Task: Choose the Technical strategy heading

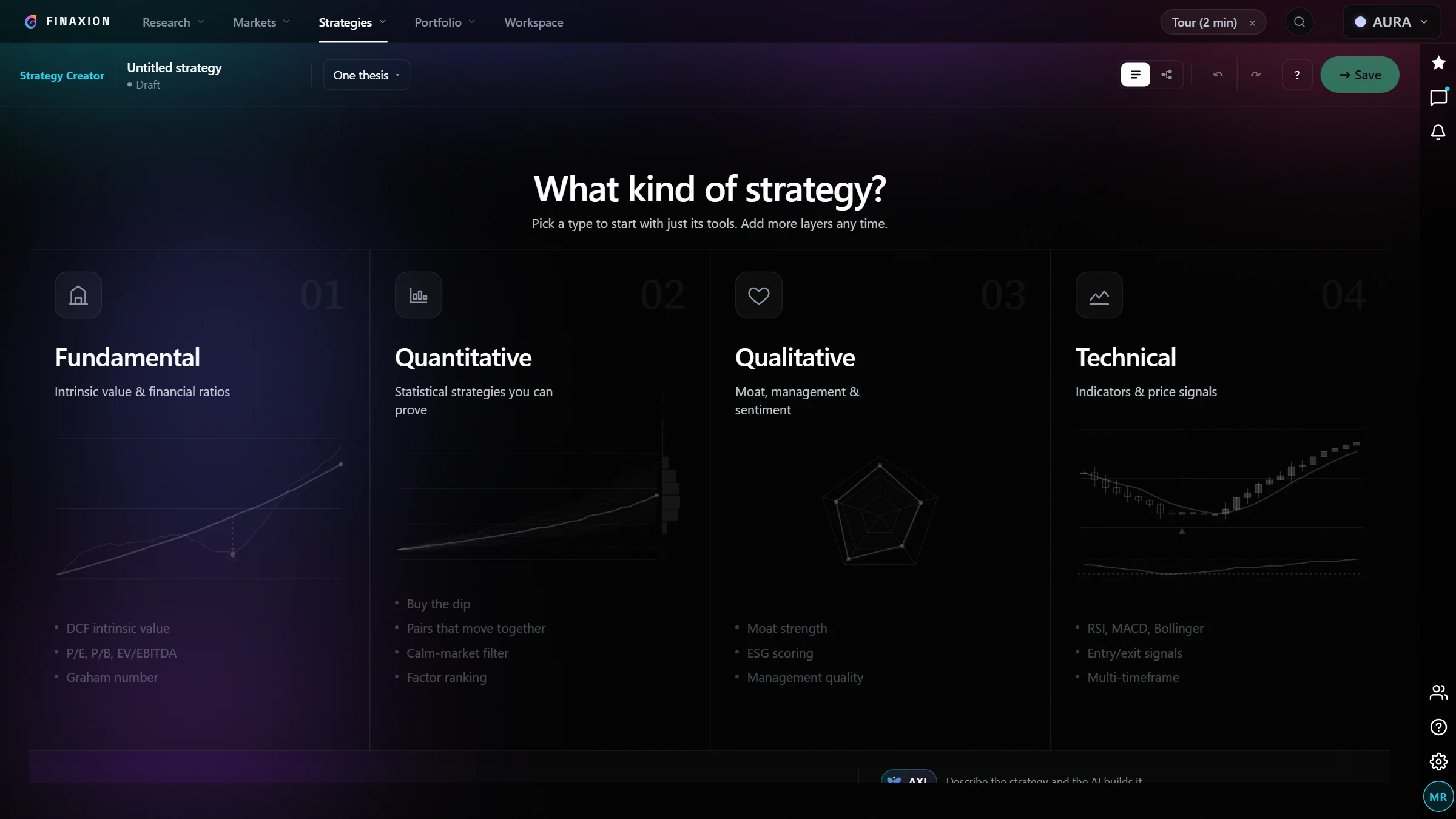Action: 1125,357
